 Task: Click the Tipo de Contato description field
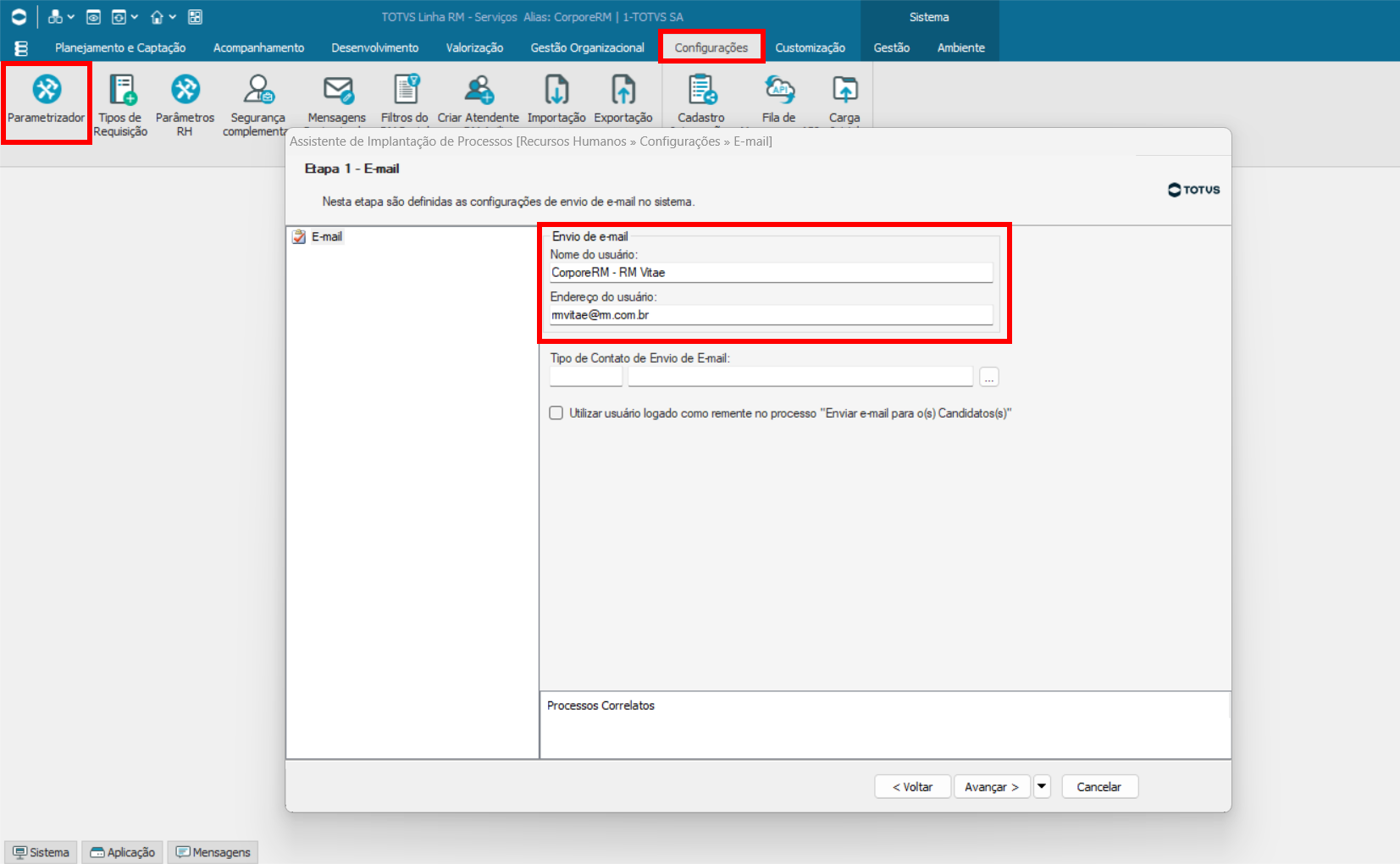[x=800, y=377]
